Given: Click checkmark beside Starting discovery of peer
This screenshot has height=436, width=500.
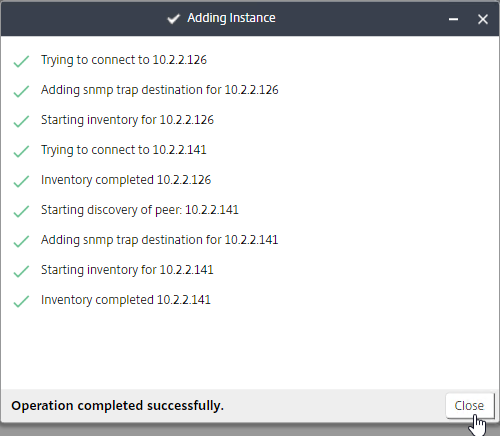Looking at the screenshot, I should [21, 211].
